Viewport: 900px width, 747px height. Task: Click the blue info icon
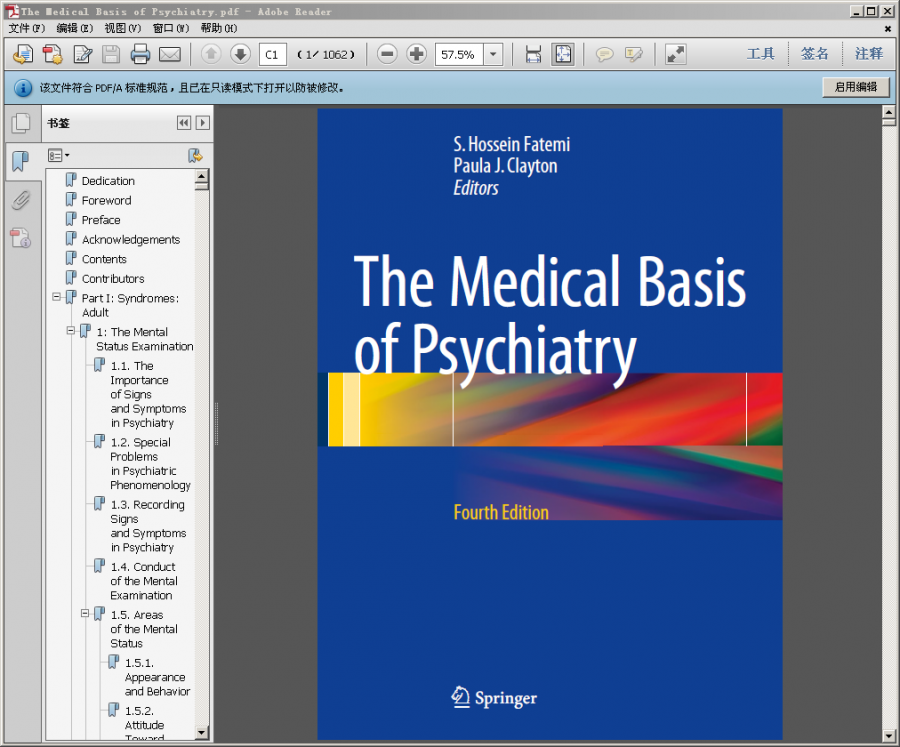(23, 88)
